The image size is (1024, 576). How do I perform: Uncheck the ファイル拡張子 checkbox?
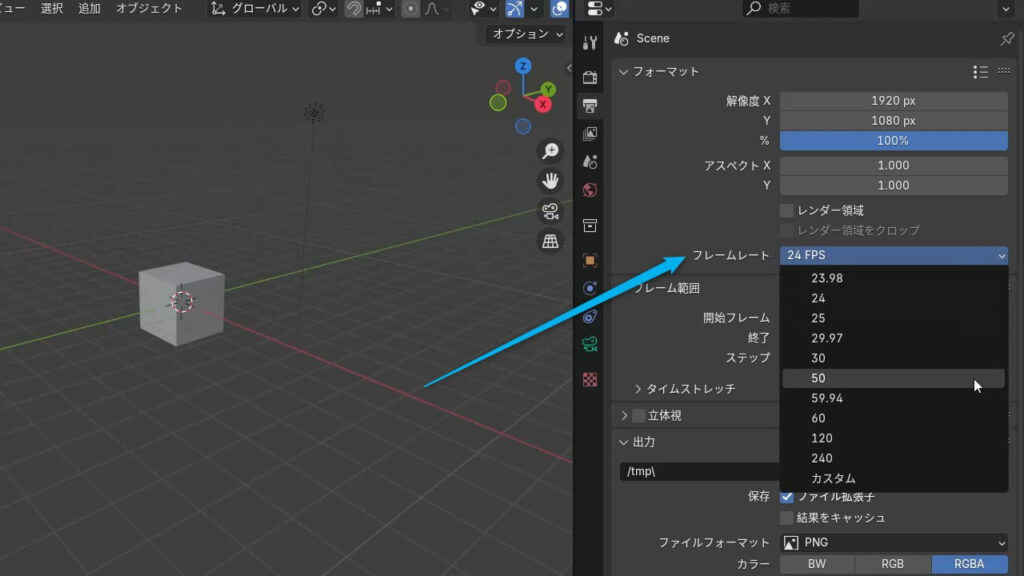(787, 497)
